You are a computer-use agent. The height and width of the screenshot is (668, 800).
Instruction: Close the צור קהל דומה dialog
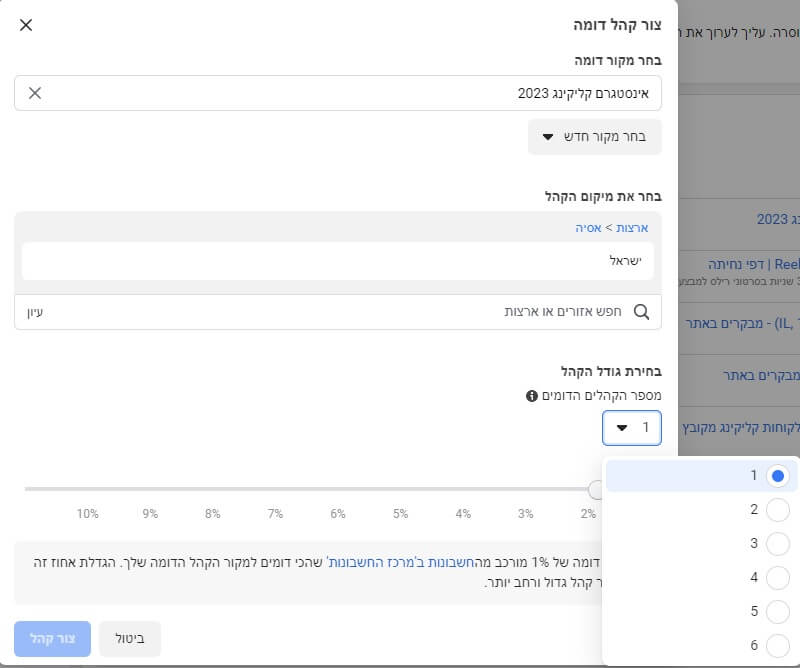(26, 25)
